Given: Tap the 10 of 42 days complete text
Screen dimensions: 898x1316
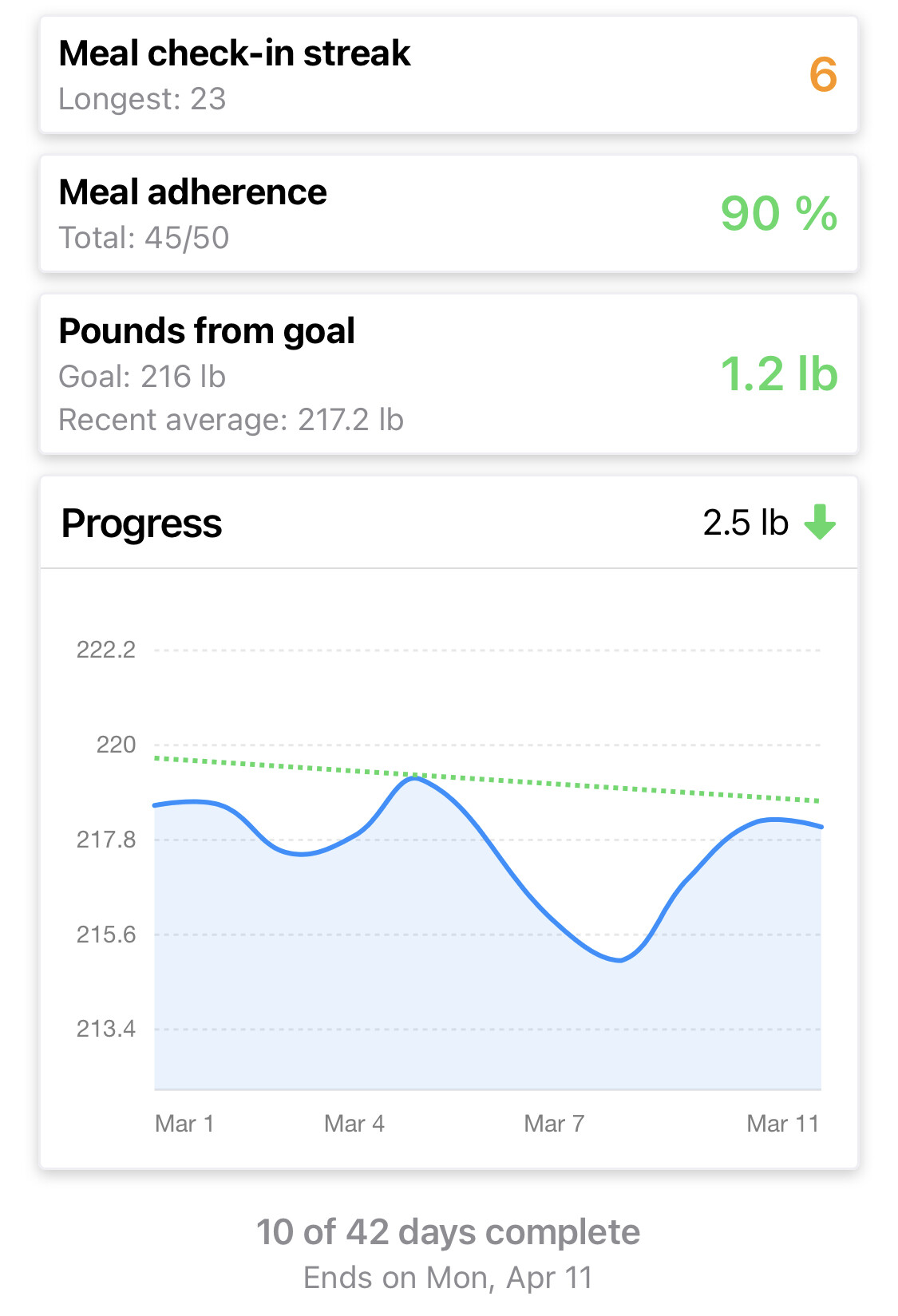Looking at the screenshot, I should tap(448, 1232).
